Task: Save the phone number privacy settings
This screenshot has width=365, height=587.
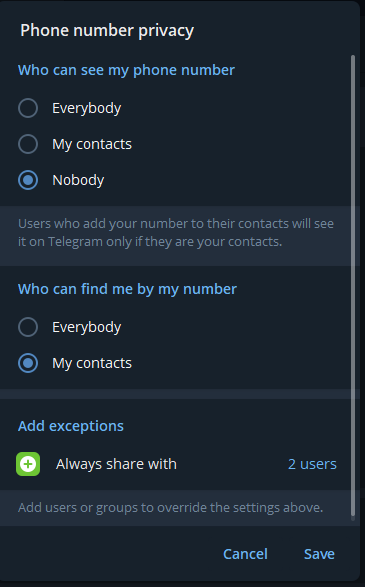Action: (319, 554)
